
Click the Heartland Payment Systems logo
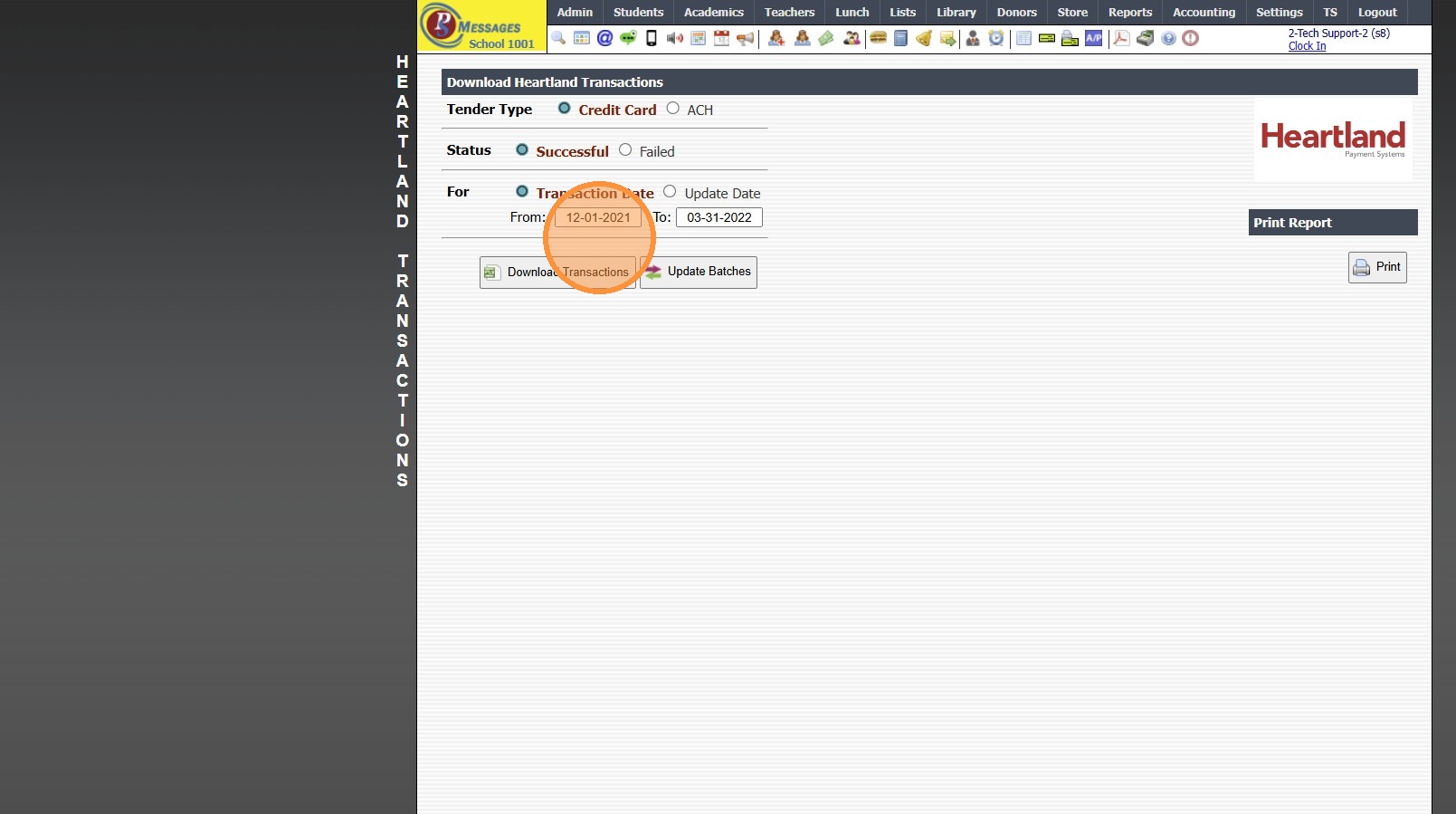[x=1333, y=139]
